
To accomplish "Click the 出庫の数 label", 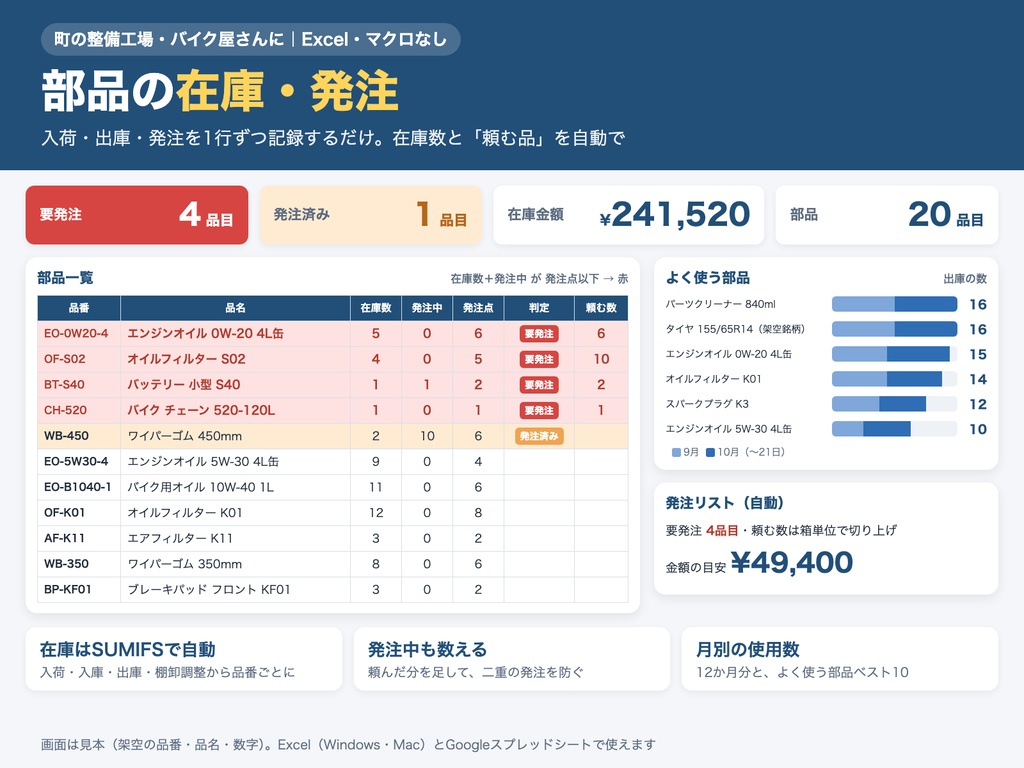I will [965, 279].
